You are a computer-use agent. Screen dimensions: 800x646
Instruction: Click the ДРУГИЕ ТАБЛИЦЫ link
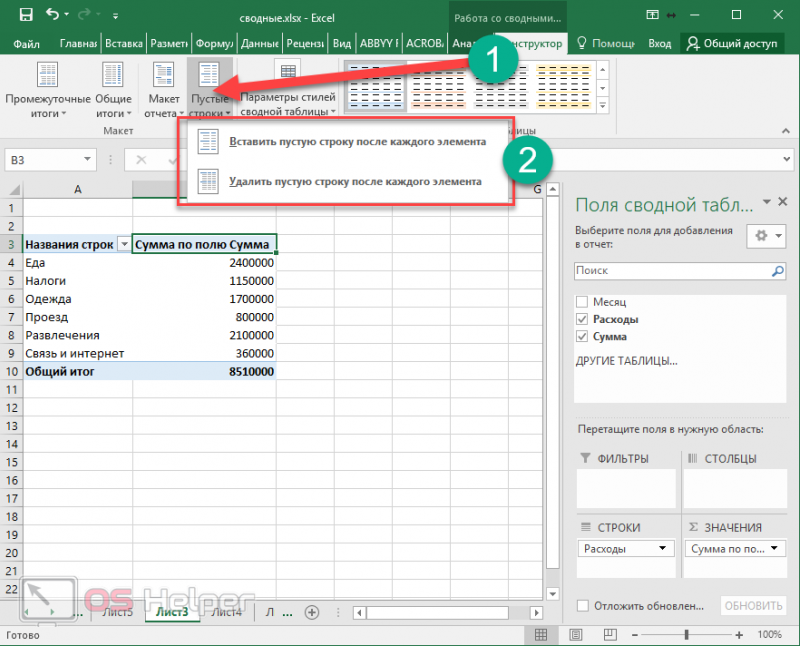627,361
